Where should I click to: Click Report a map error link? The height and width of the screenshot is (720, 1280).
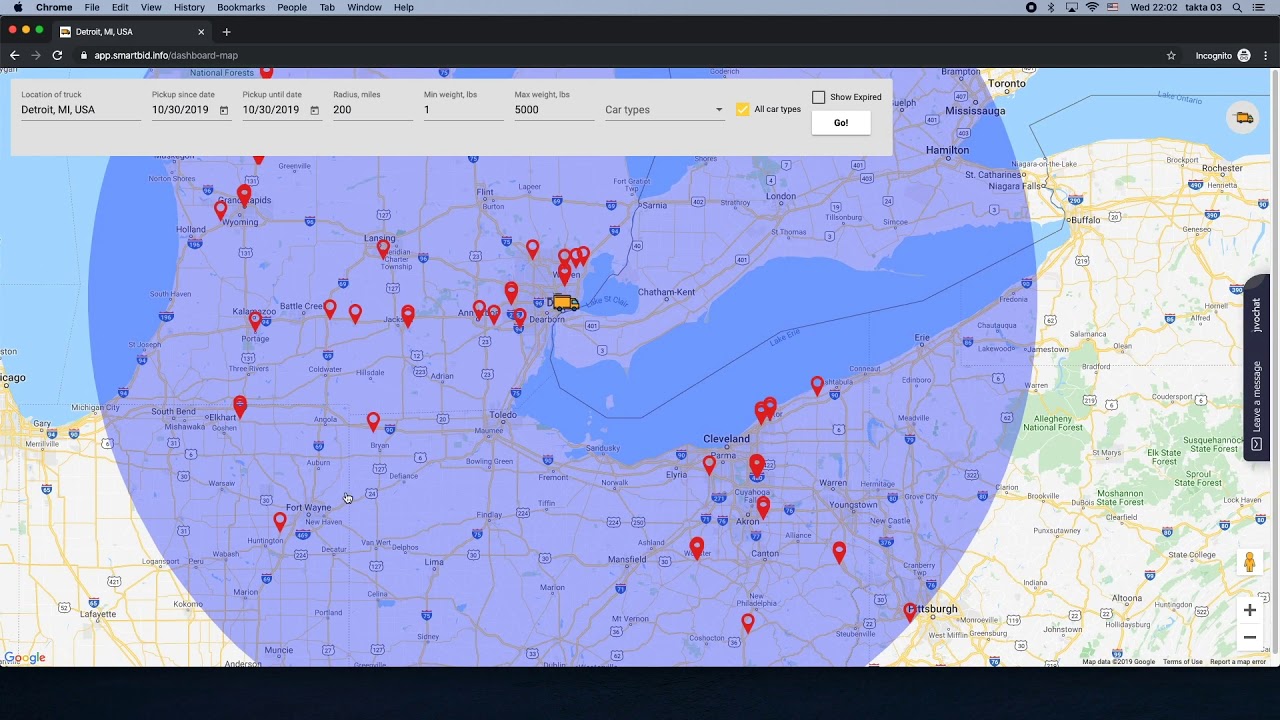click(1238, 662)
